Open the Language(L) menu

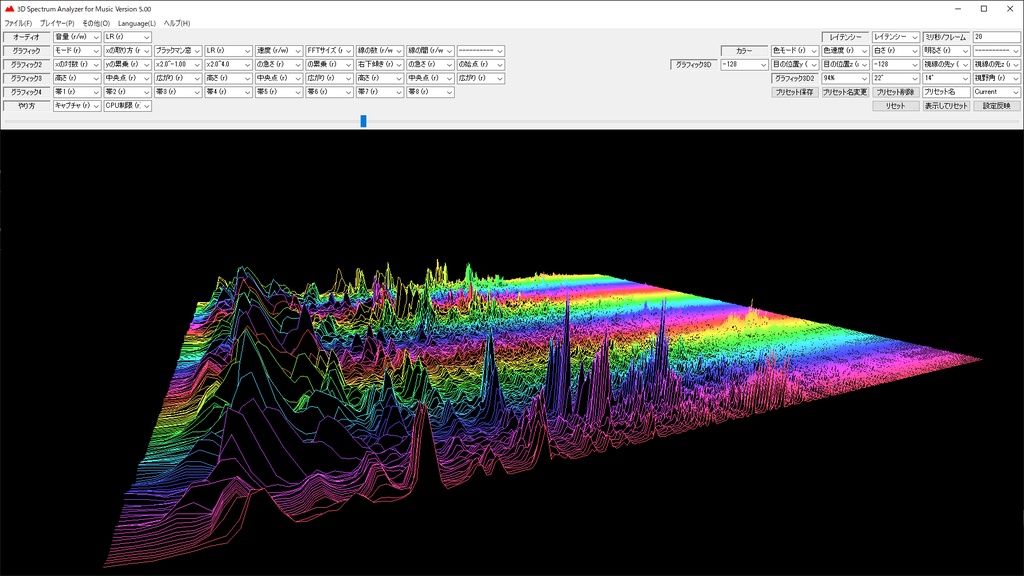point(136,23)
